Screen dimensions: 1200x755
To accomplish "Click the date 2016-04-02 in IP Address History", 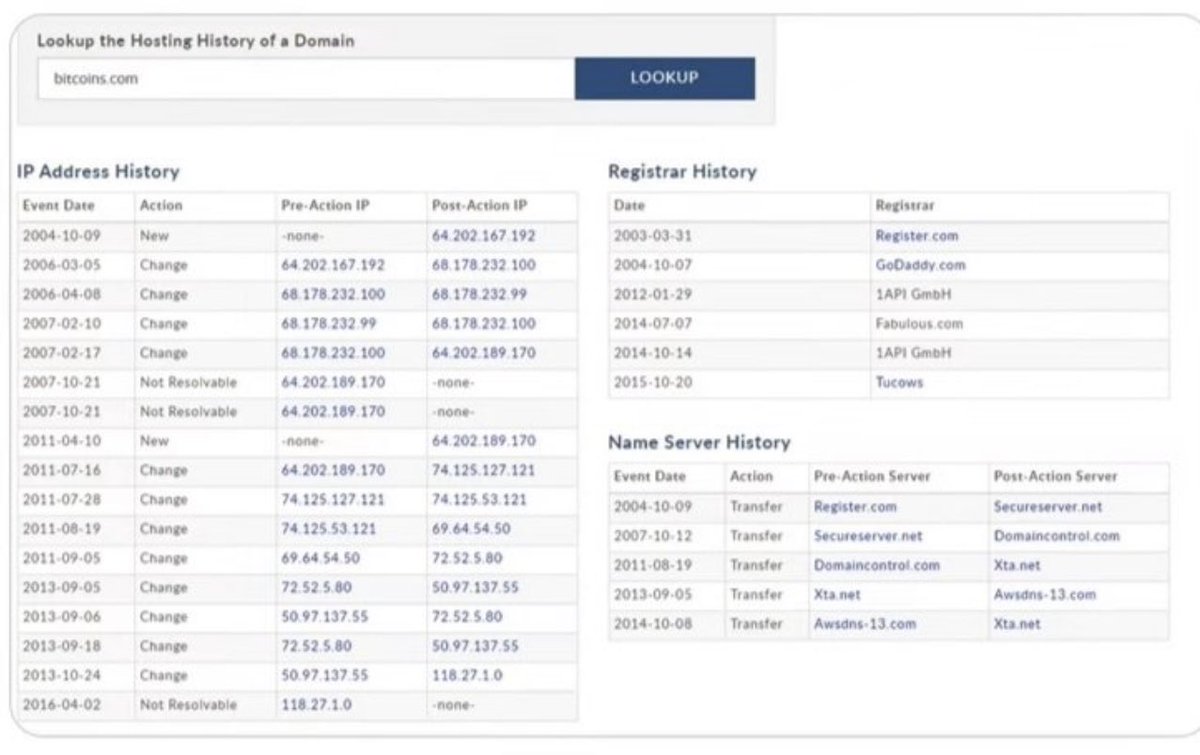I will (61, 705).
